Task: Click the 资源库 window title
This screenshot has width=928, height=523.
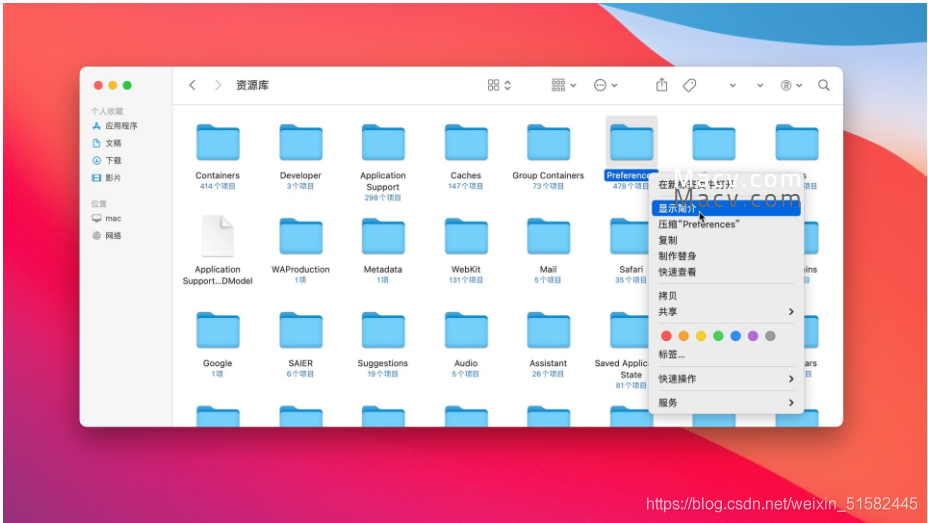Action: [x=253, y=85]
